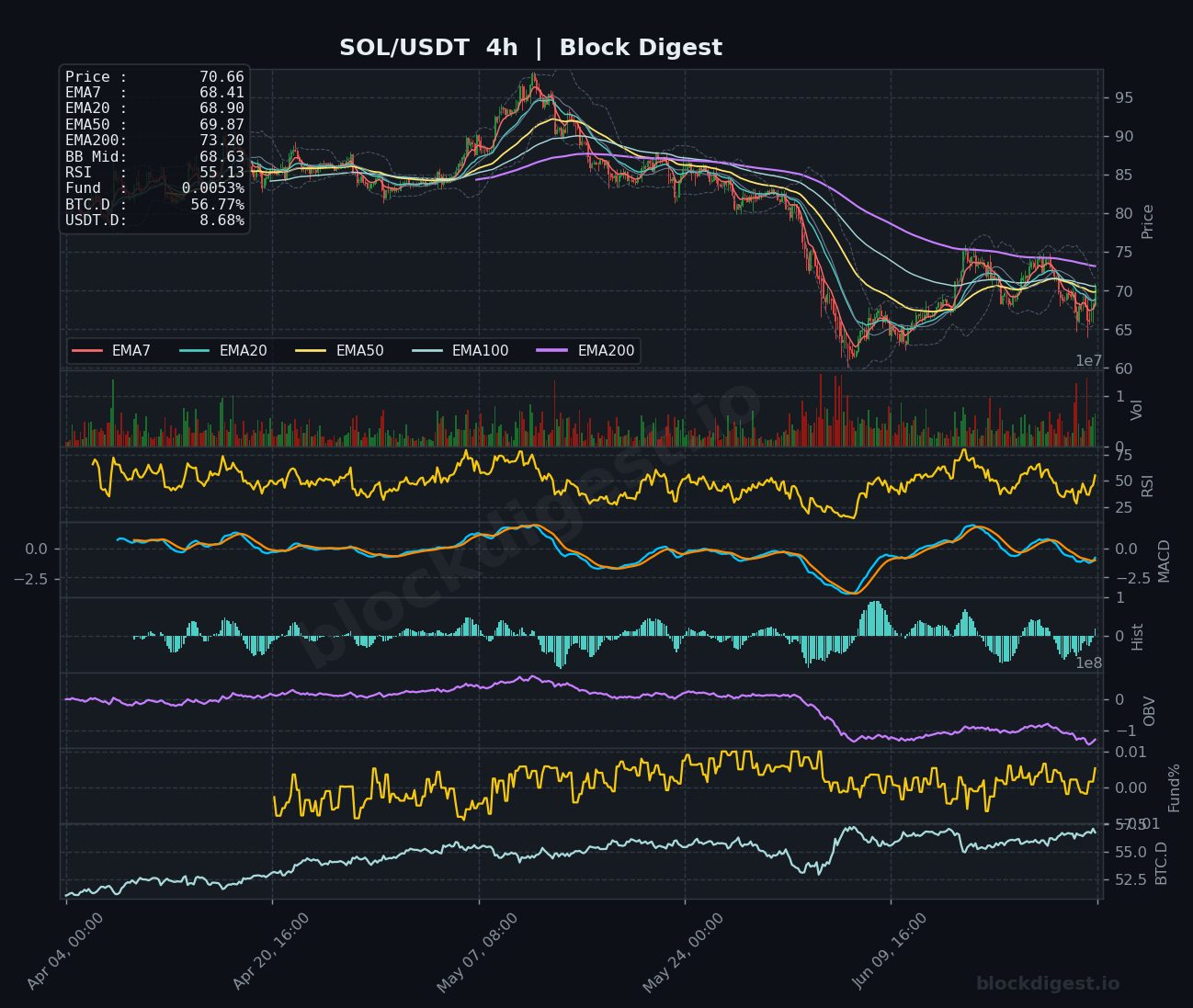Click the 85 price tick label
The image size is (1193, 1008).
[1124, 176]
